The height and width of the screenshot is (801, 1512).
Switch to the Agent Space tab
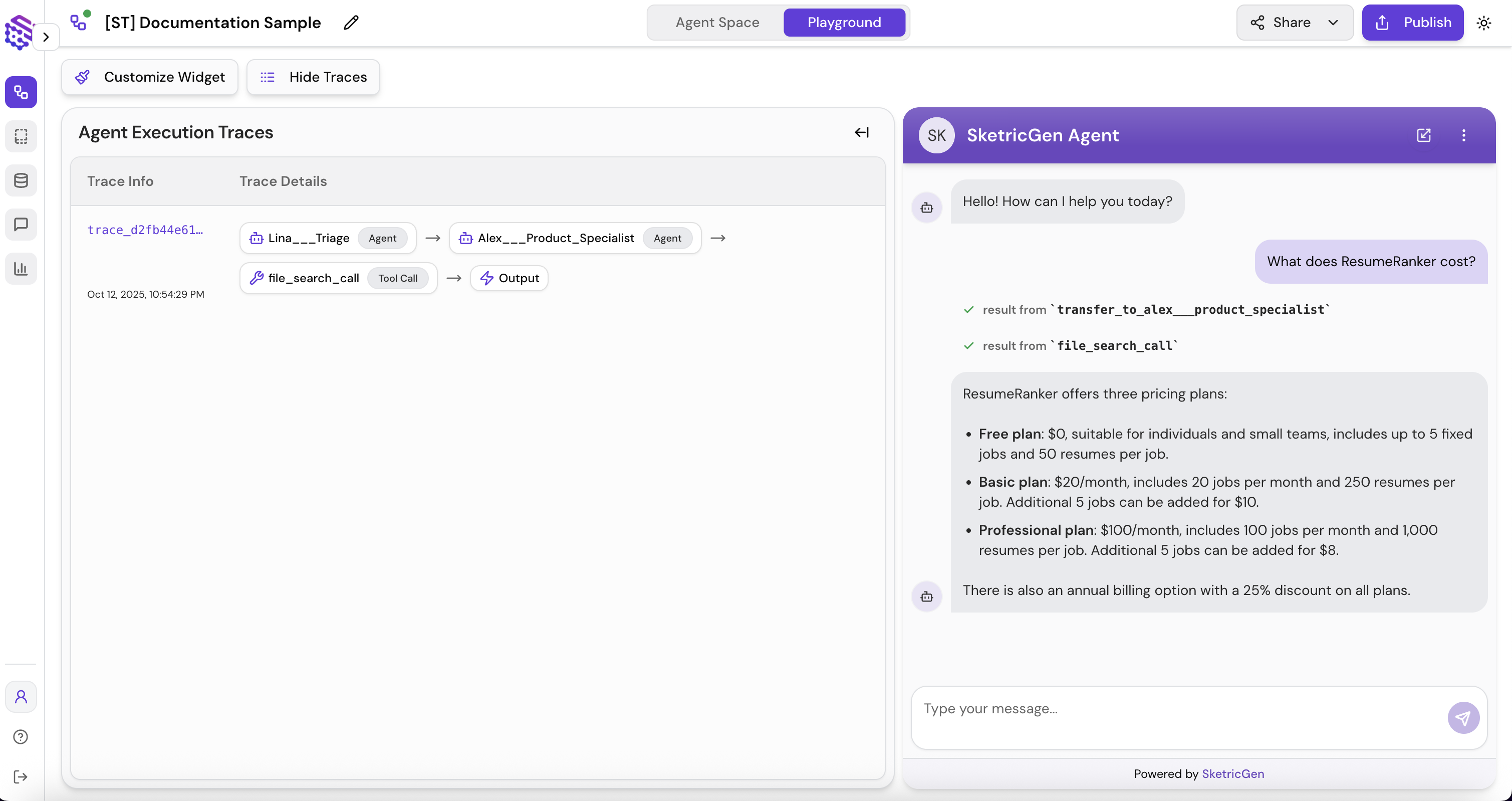tap(717, 23)
